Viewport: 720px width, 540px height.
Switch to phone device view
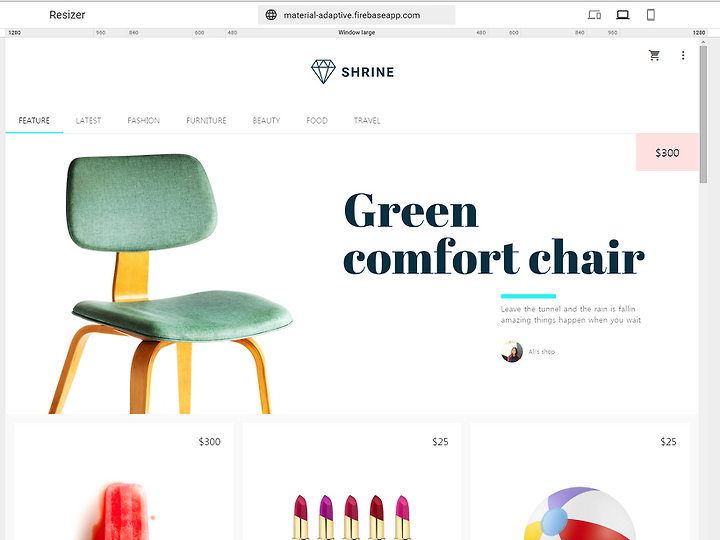pos(651,15)
